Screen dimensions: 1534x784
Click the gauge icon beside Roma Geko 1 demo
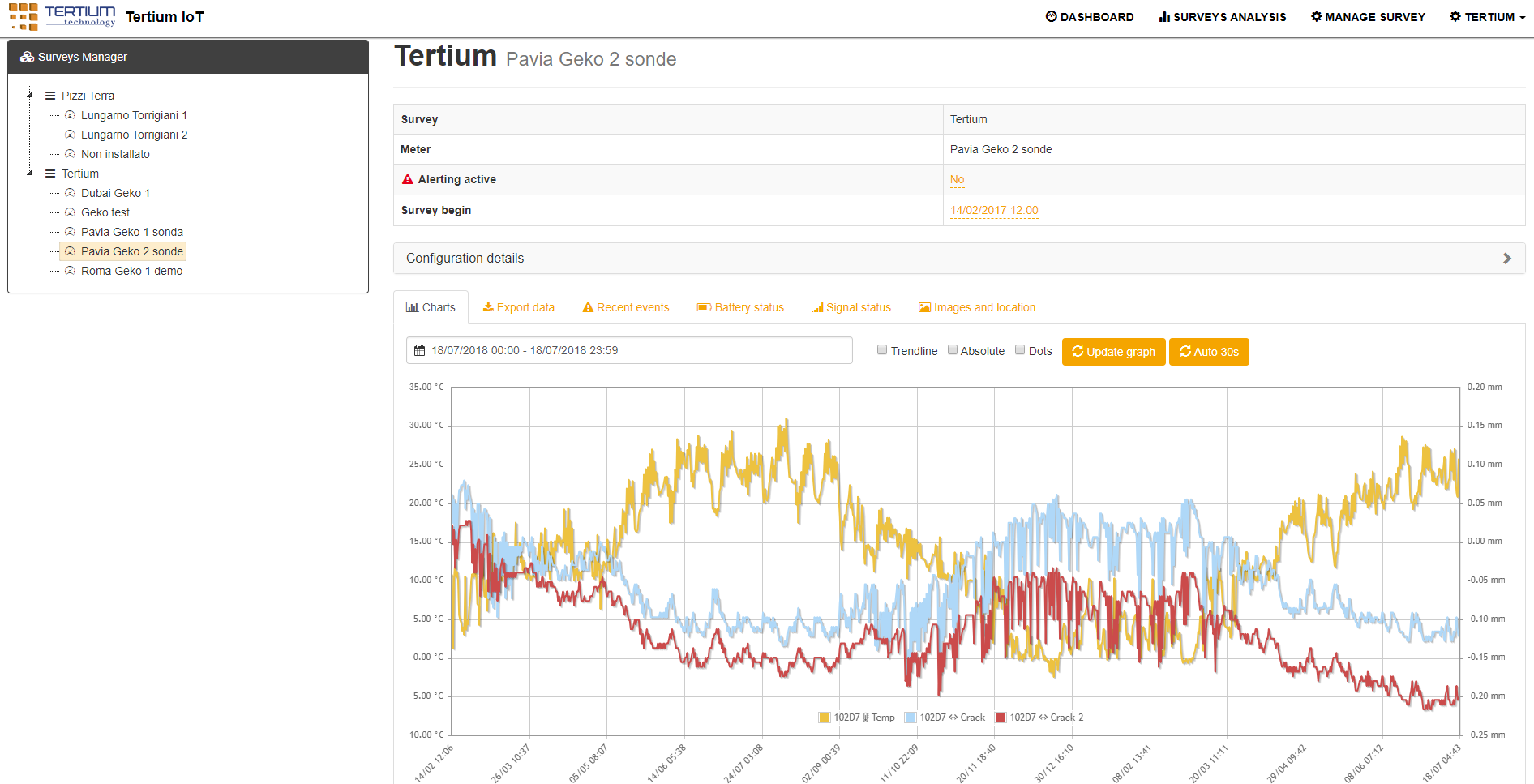(70, 271)
